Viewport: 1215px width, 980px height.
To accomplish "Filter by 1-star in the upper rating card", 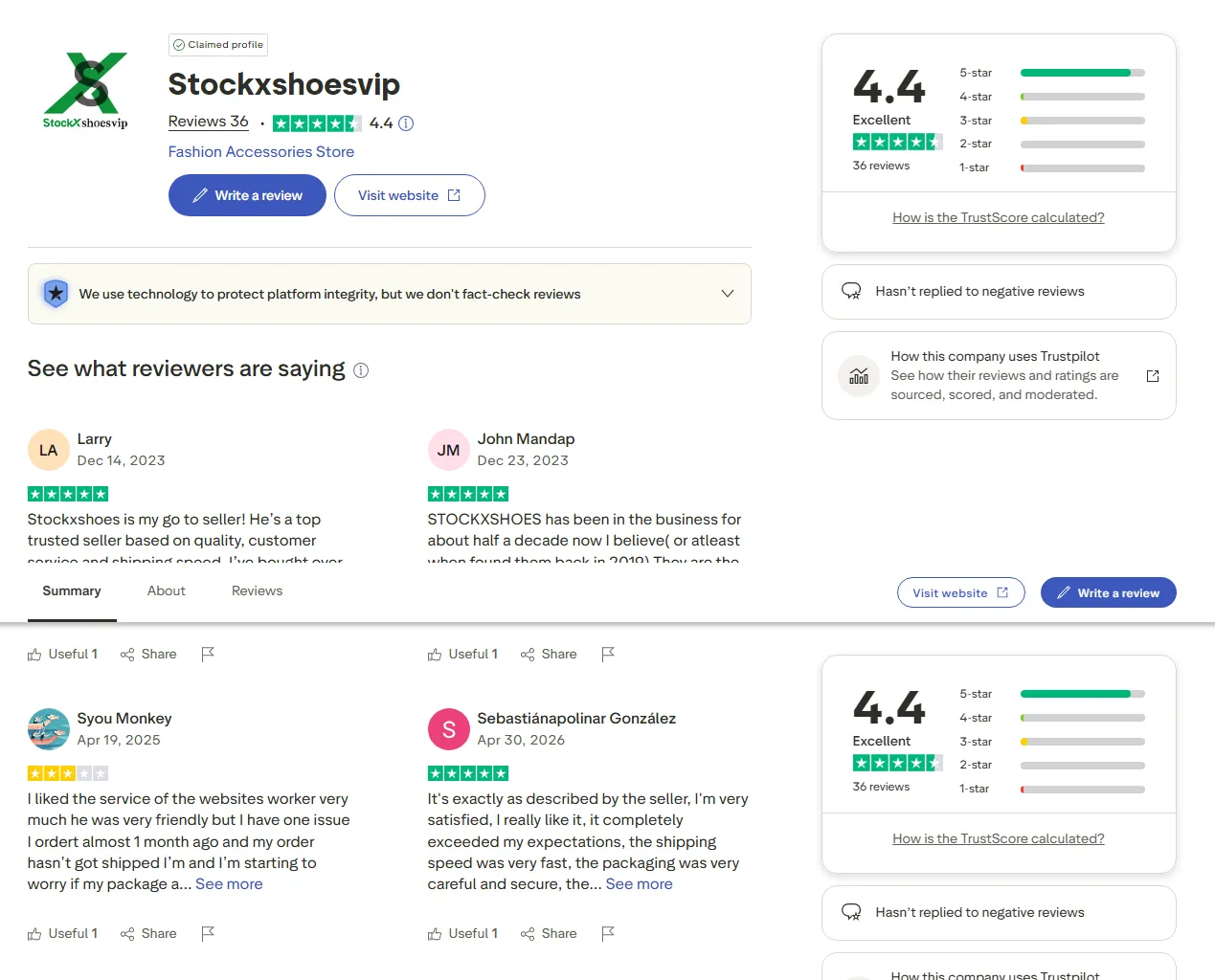I will [x=1052, y=167].
